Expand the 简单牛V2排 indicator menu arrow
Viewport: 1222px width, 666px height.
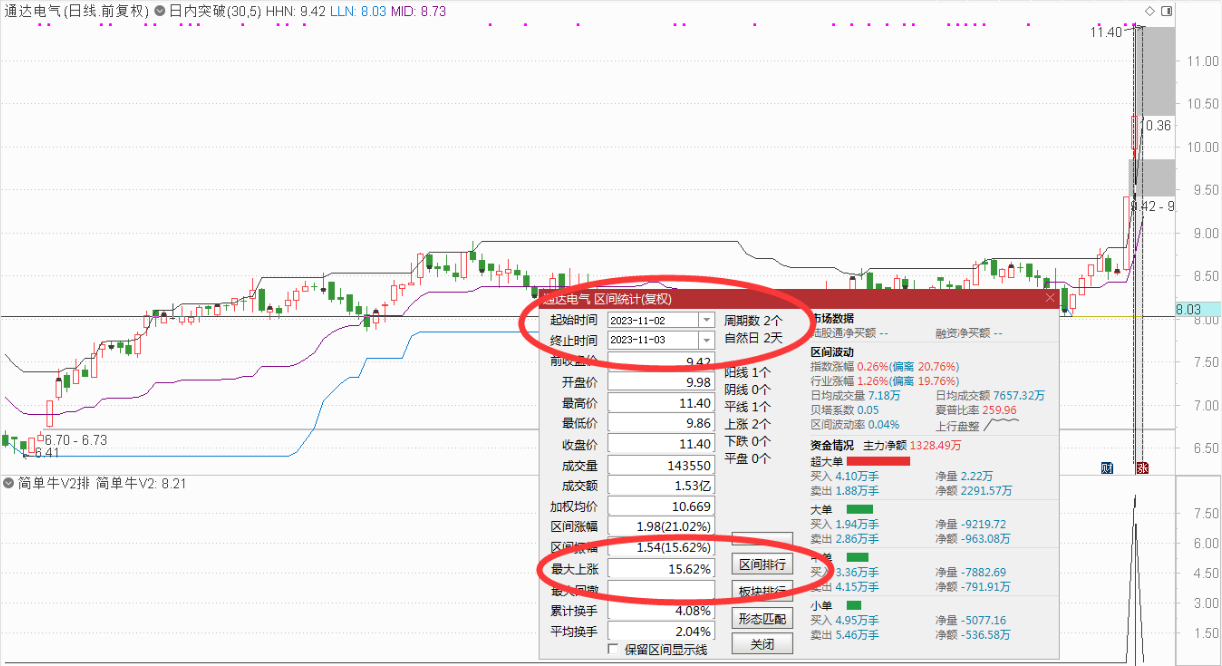coord(9,484)
